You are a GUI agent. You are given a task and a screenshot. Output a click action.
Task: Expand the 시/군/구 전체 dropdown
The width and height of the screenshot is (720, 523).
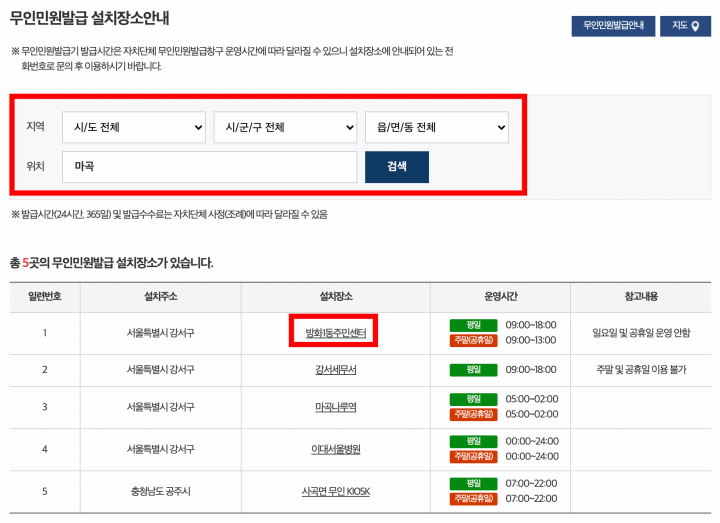[x=285, y=127]
